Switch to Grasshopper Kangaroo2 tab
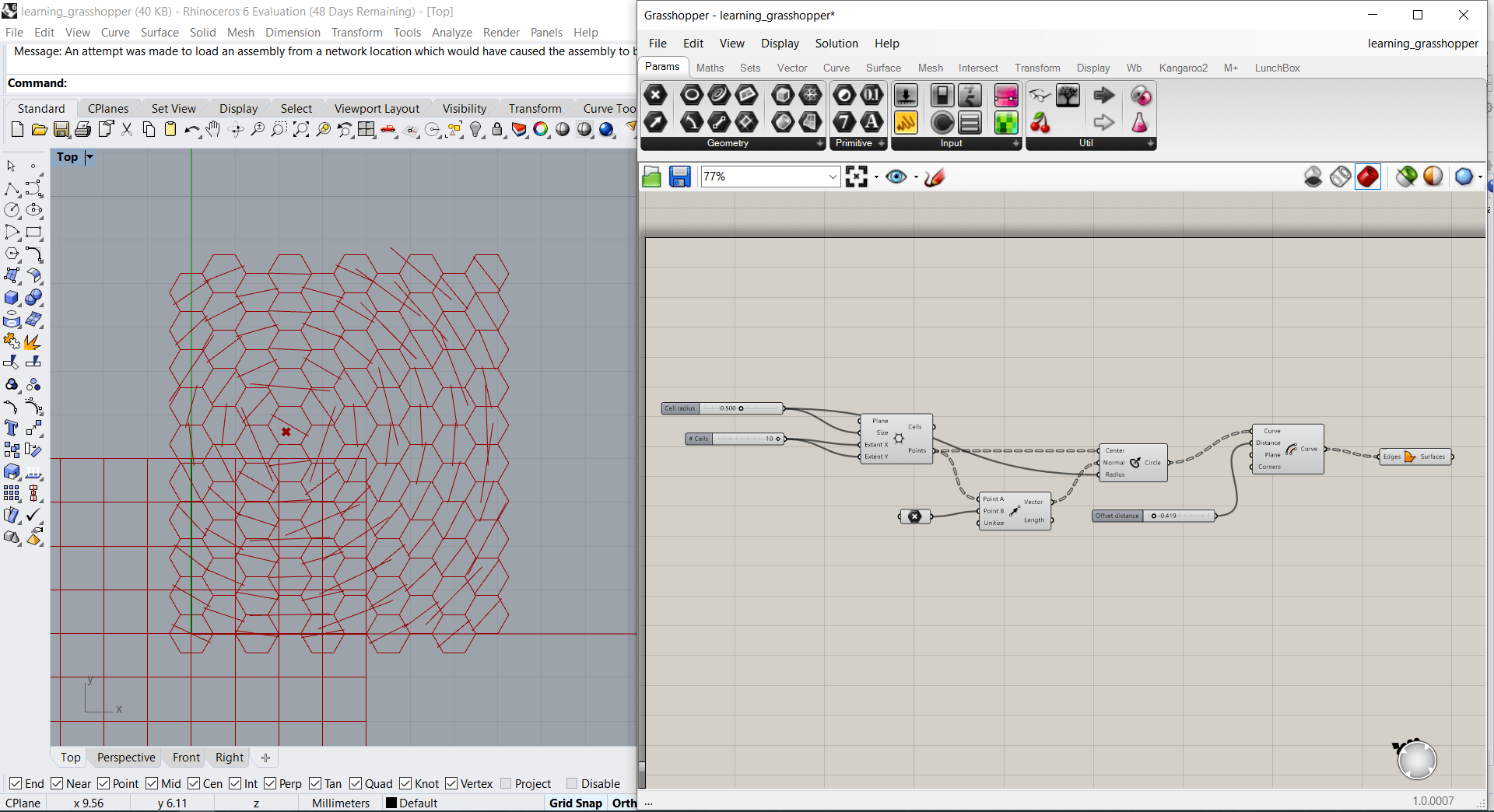The image size is (1494, 812). point(1184,68)
